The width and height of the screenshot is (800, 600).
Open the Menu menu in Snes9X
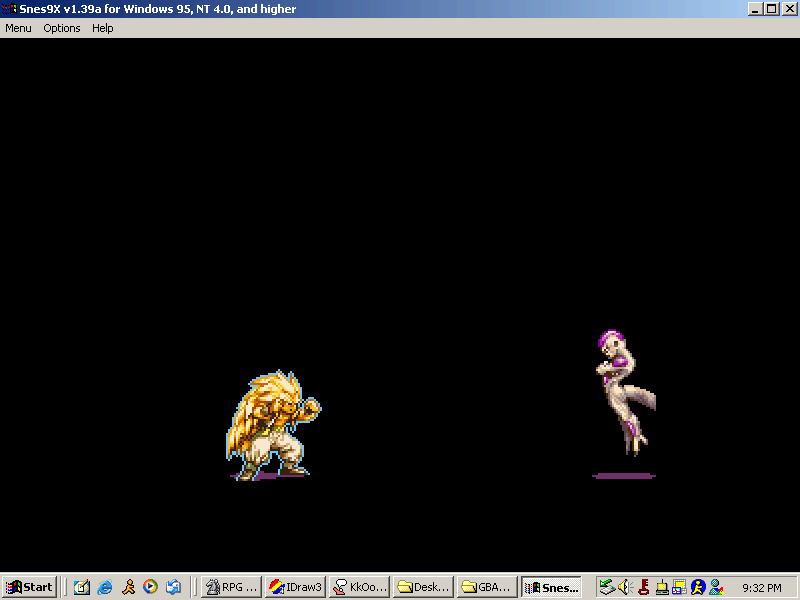18,28
